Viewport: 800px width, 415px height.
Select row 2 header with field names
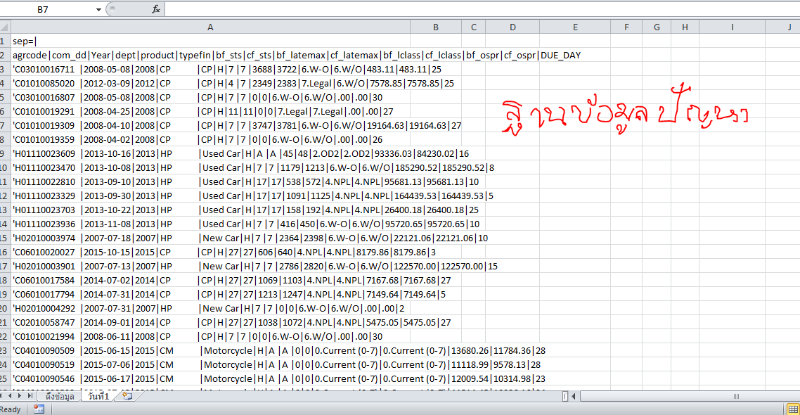5,54
